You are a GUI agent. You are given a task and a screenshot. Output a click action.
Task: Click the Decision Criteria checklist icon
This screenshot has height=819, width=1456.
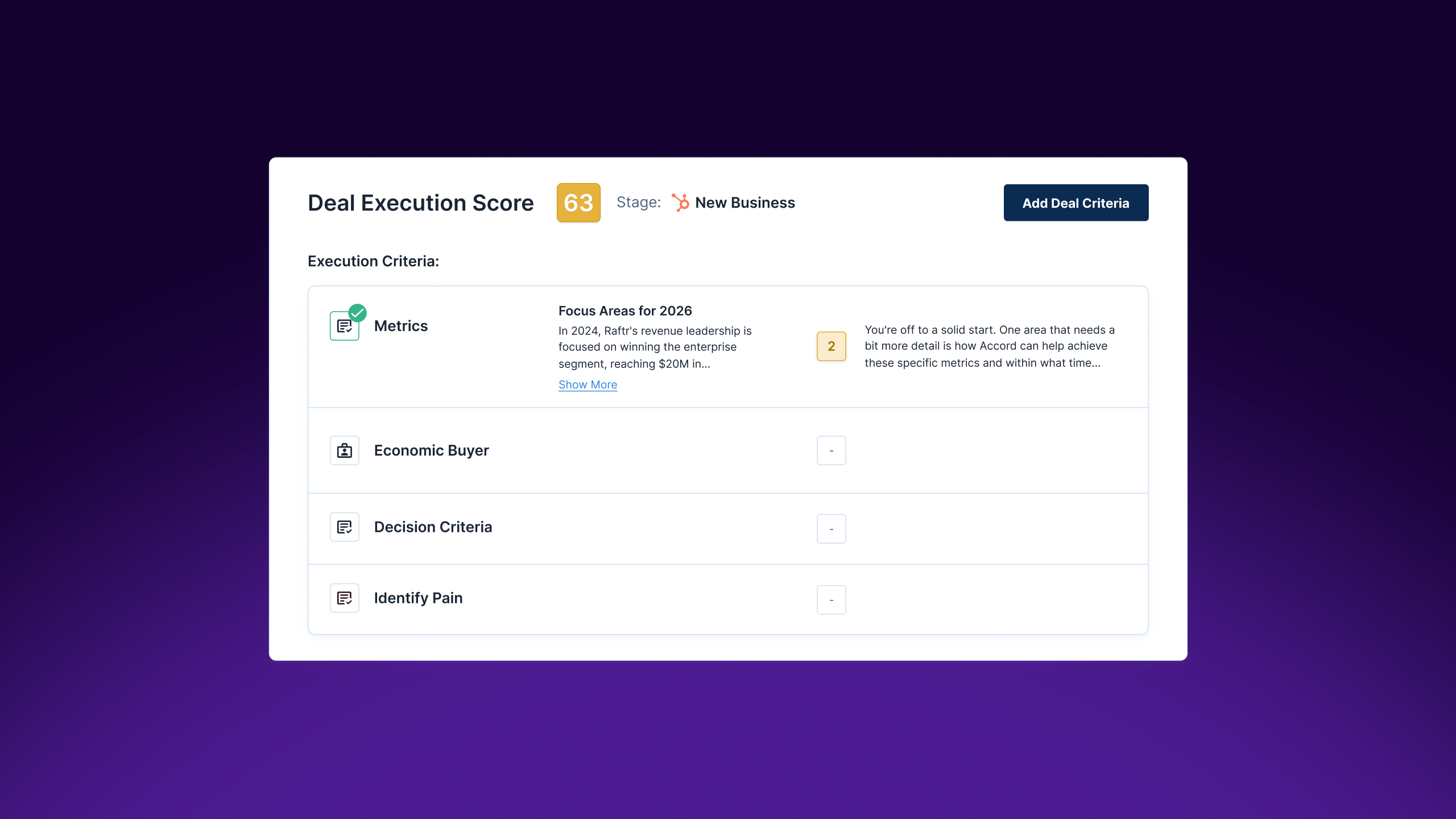click(x=344, y=527)
